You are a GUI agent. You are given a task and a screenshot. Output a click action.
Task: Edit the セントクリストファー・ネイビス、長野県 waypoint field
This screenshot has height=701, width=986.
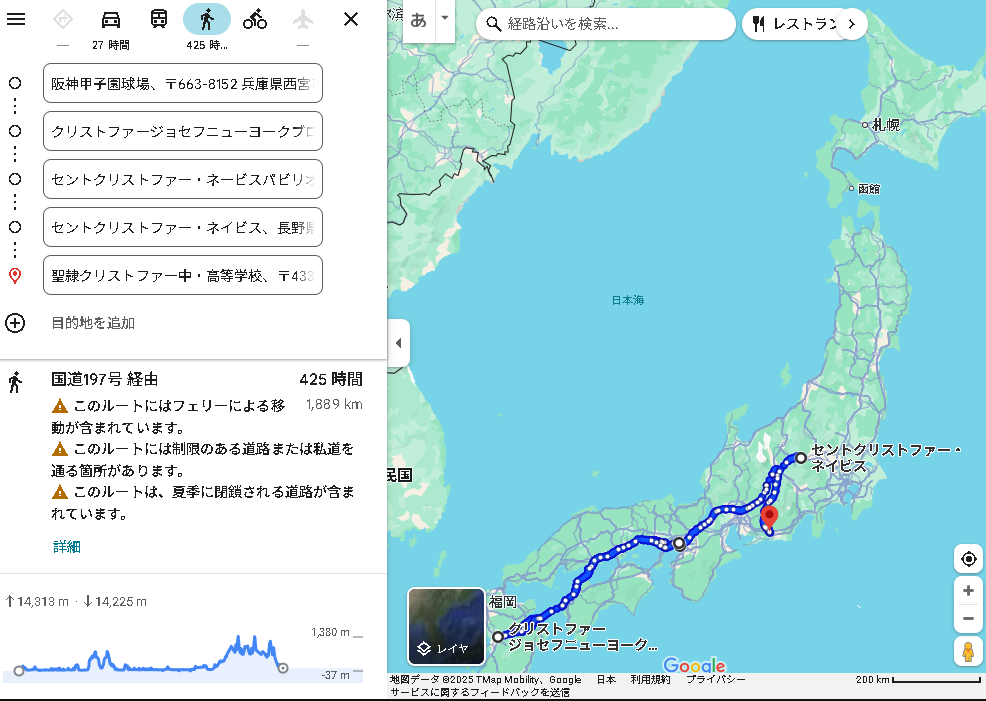(x=183, y=227)
